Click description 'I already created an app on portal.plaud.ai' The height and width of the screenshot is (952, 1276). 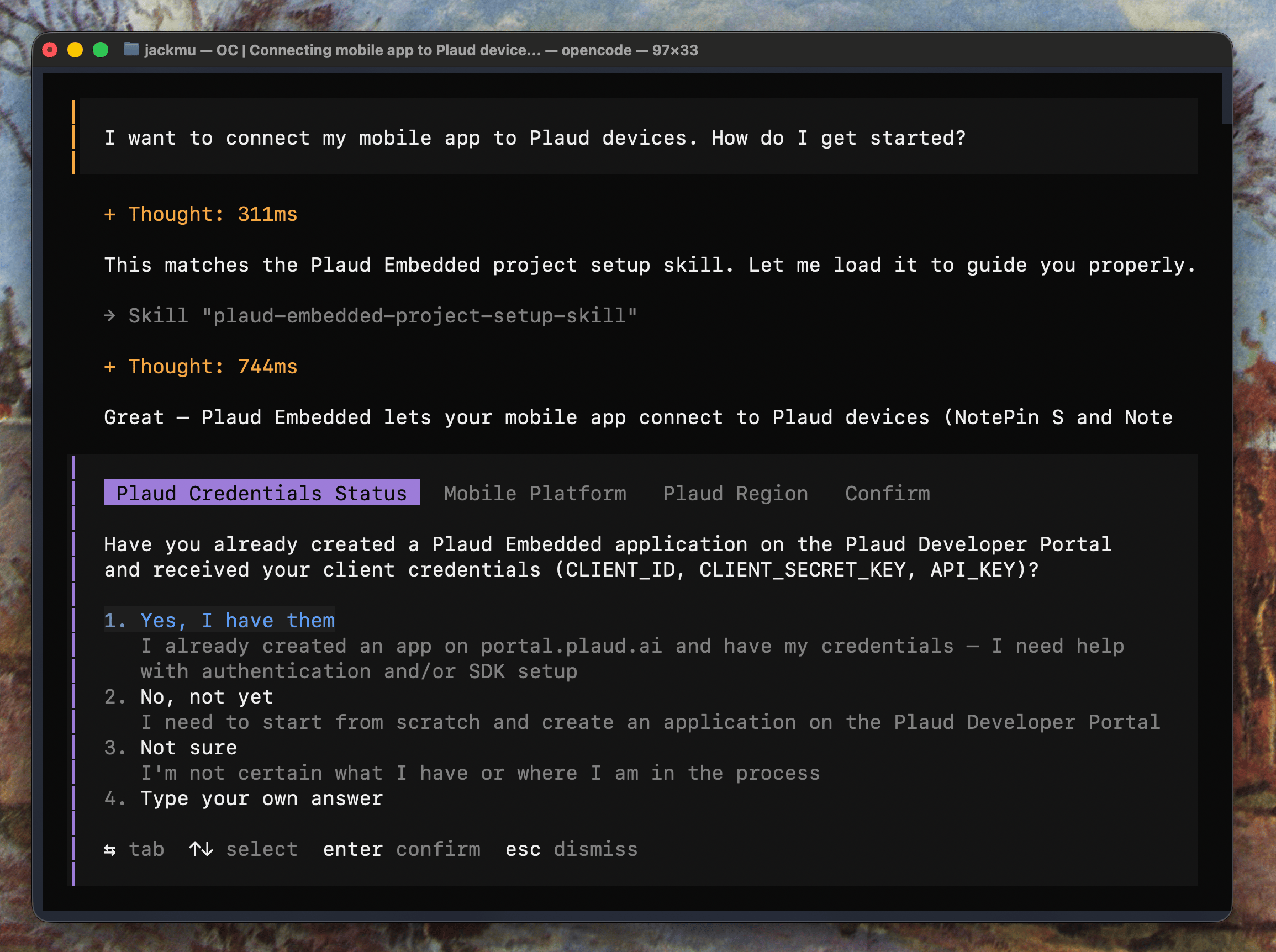coord(632,658)
